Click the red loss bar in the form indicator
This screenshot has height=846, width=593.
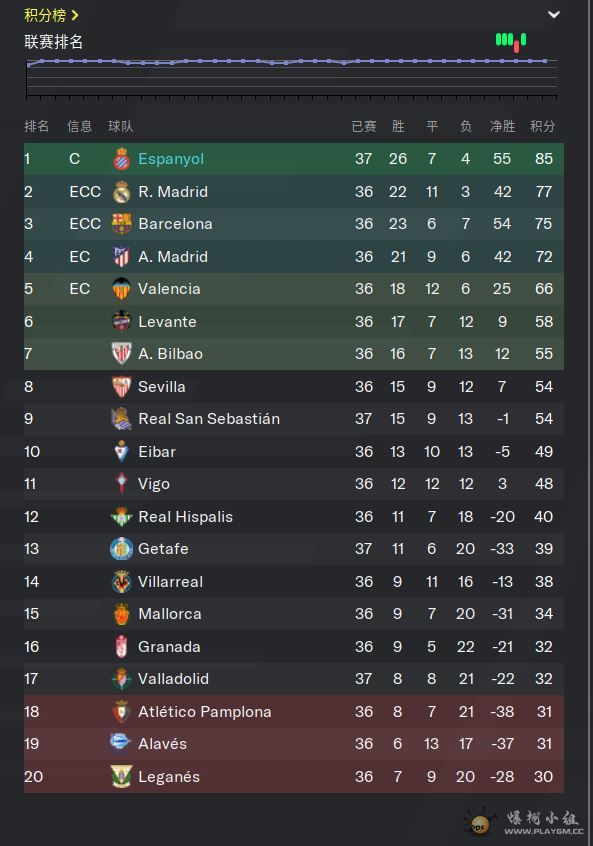(516, 46)
